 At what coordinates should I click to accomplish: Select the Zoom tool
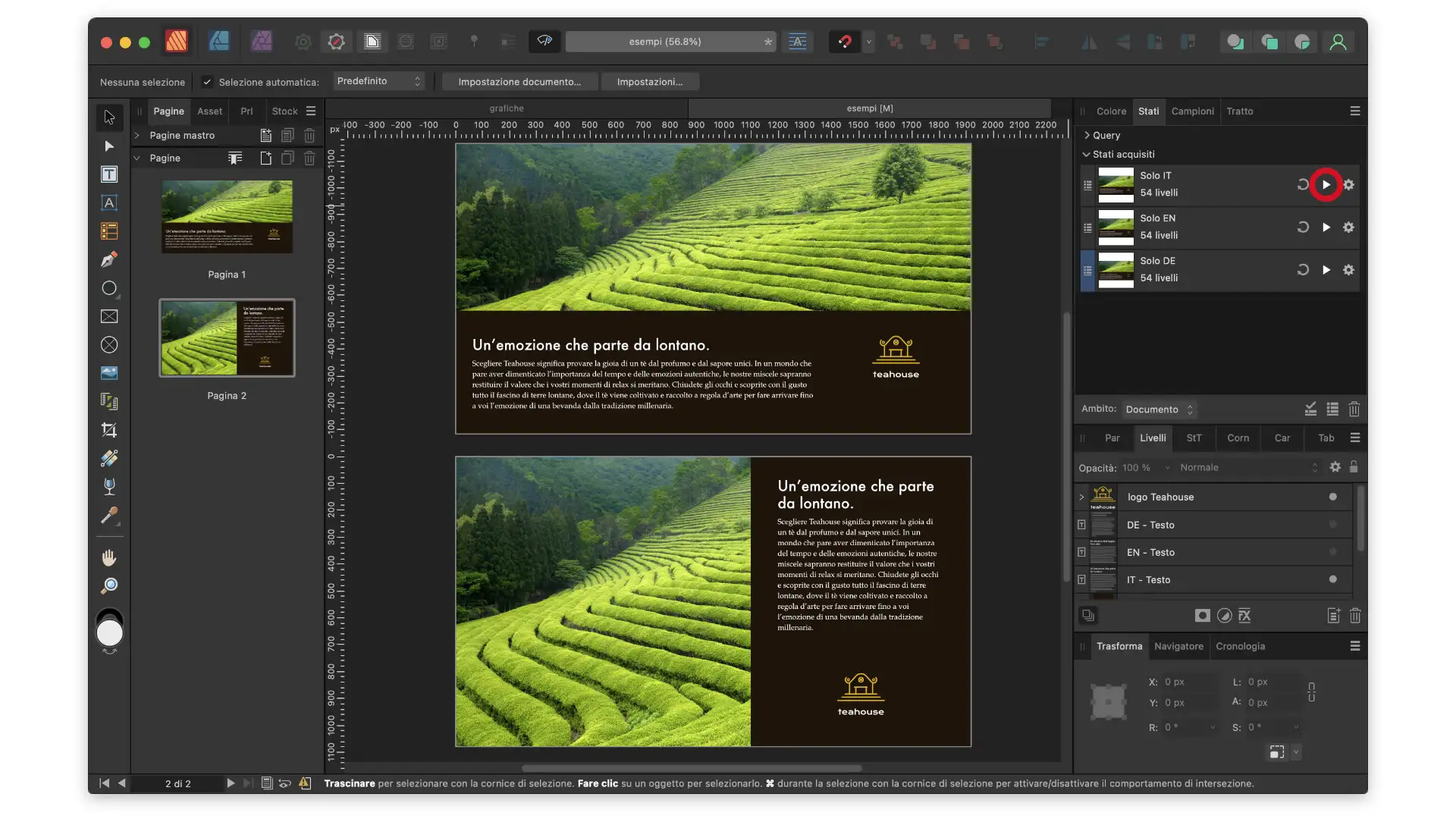[109, 586]
